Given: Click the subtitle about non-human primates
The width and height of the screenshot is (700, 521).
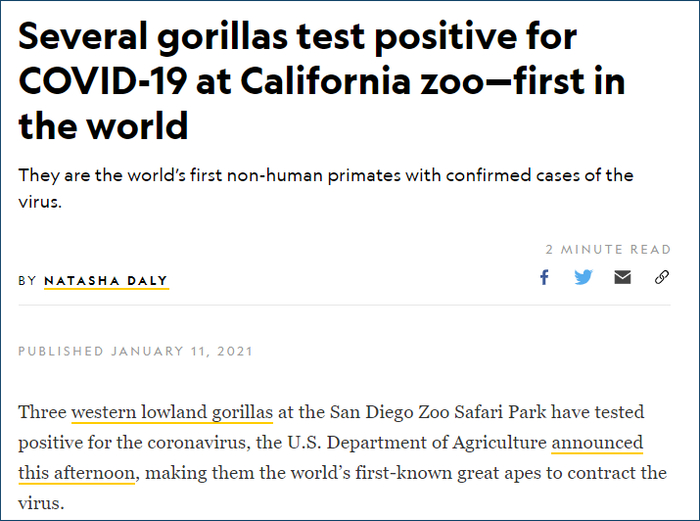Looking at the screenshot, I should tap(325, 176).
